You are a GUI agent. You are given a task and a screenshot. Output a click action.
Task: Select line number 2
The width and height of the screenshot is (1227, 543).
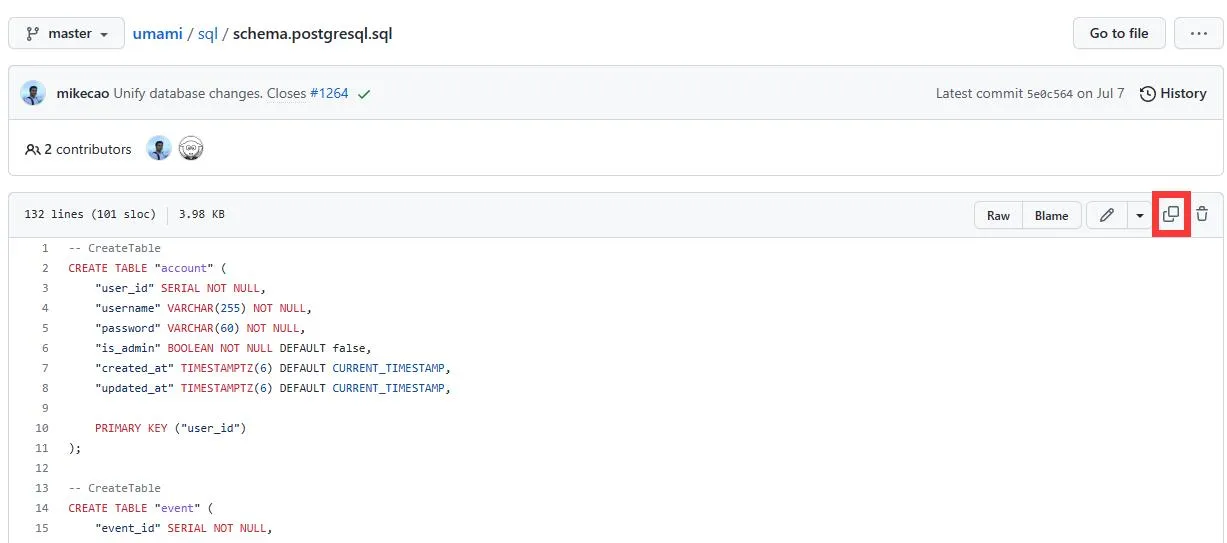[x=45, y=268]
